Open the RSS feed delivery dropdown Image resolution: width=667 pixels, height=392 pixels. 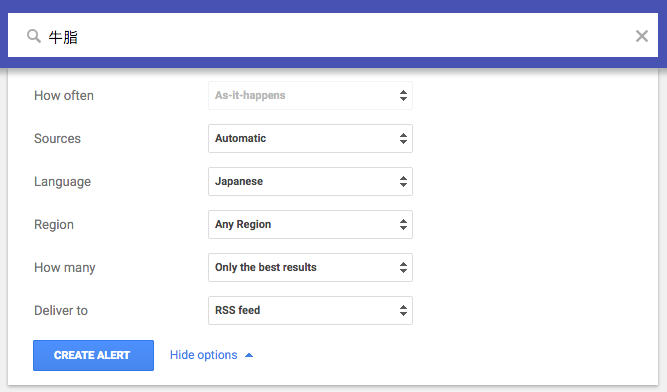[x=310, y=310]
